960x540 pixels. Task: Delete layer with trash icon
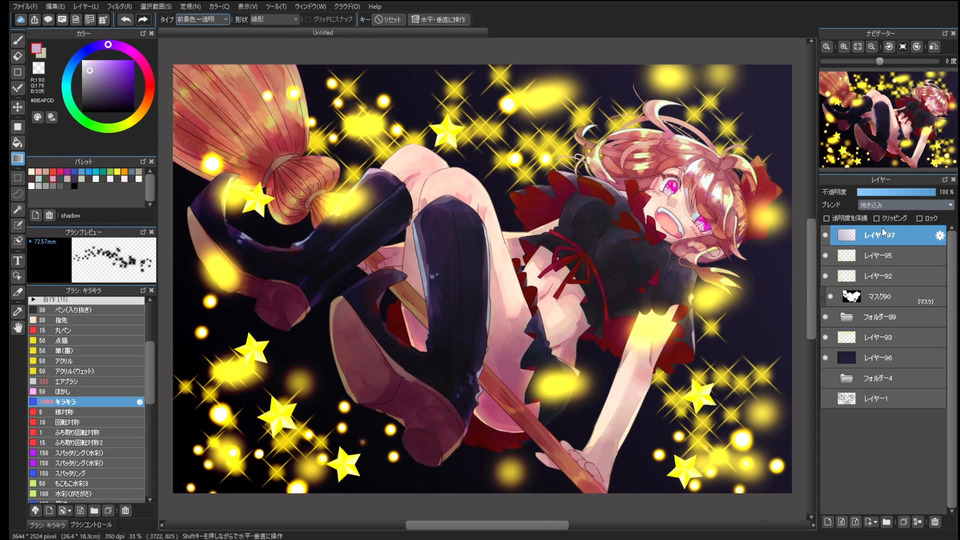coord(934,522)
